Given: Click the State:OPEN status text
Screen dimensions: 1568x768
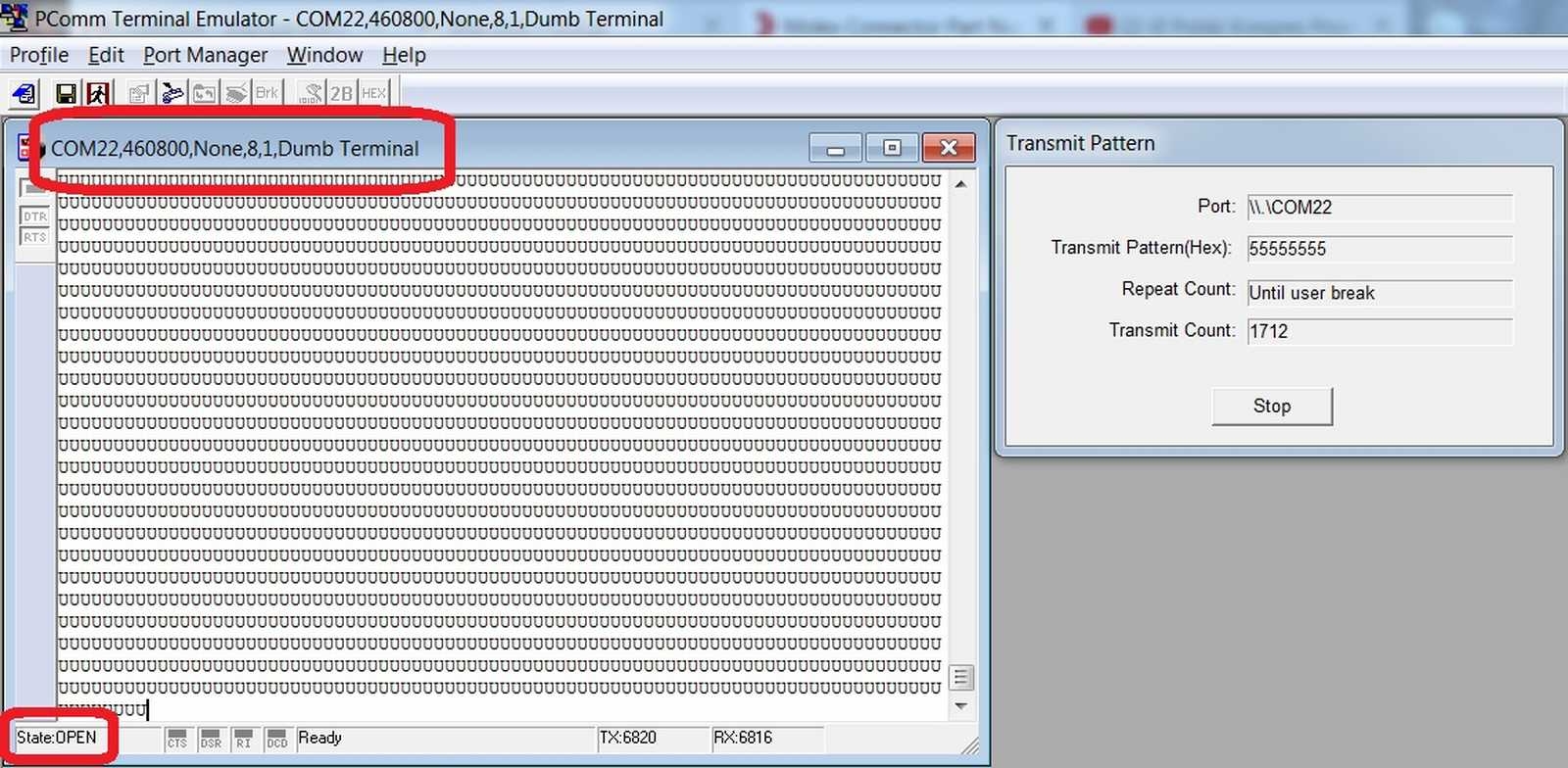Looking at the screenshot, I should [56, 738].
